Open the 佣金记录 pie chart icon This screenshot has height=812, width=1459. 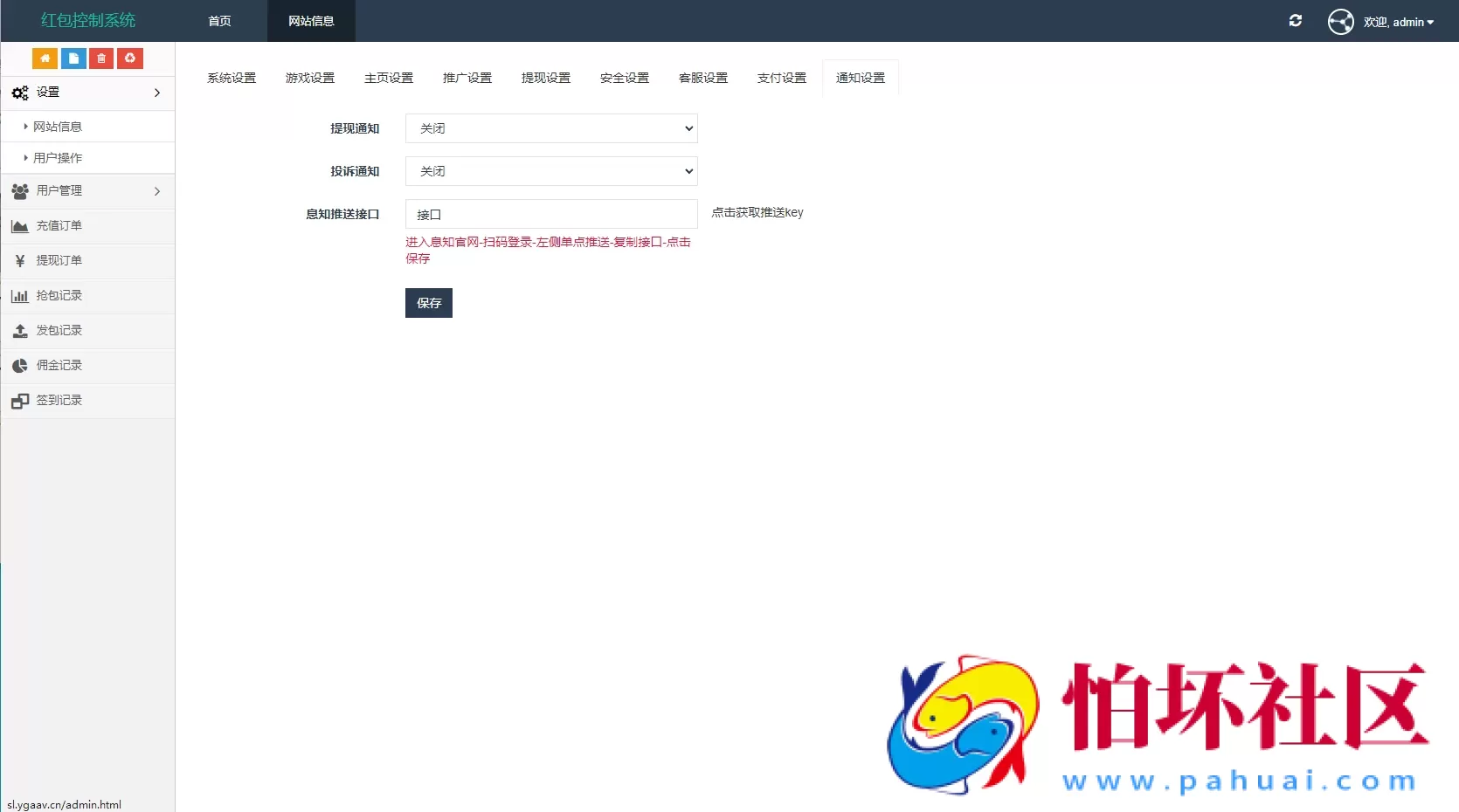19,366
